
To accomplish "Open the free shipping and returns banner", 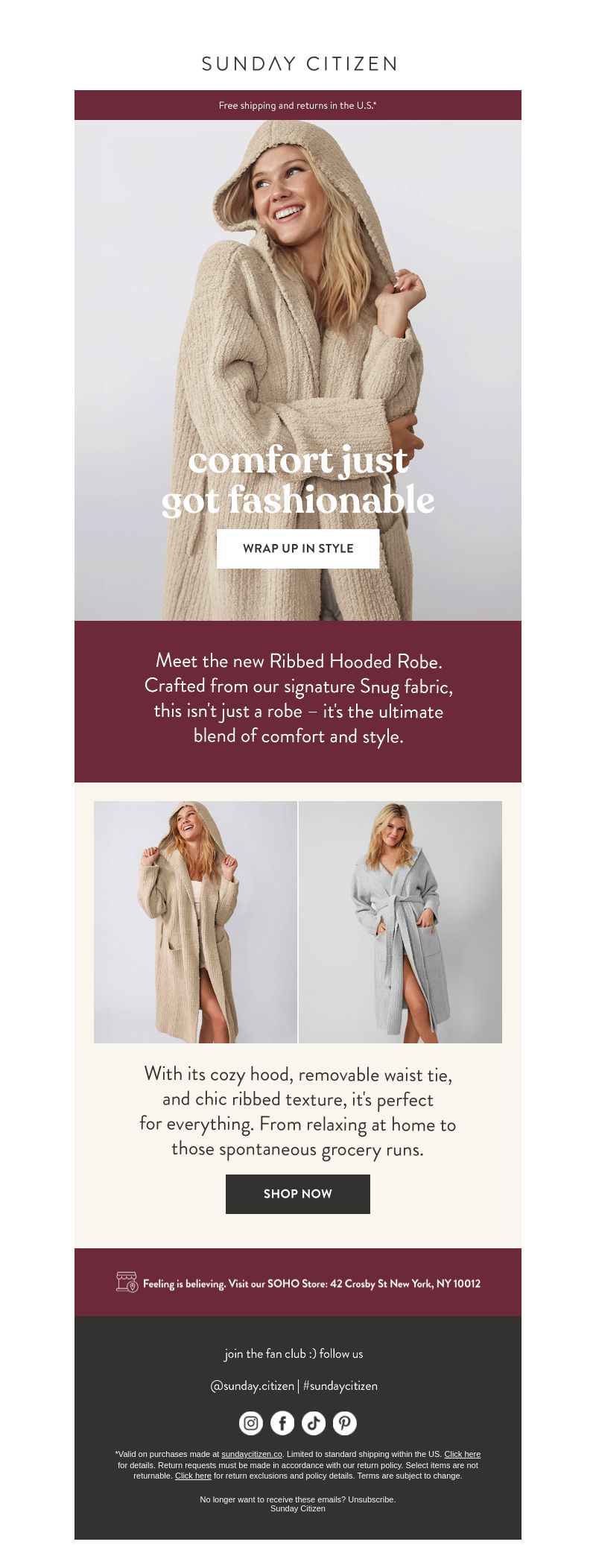I will [x=298, y=105].
